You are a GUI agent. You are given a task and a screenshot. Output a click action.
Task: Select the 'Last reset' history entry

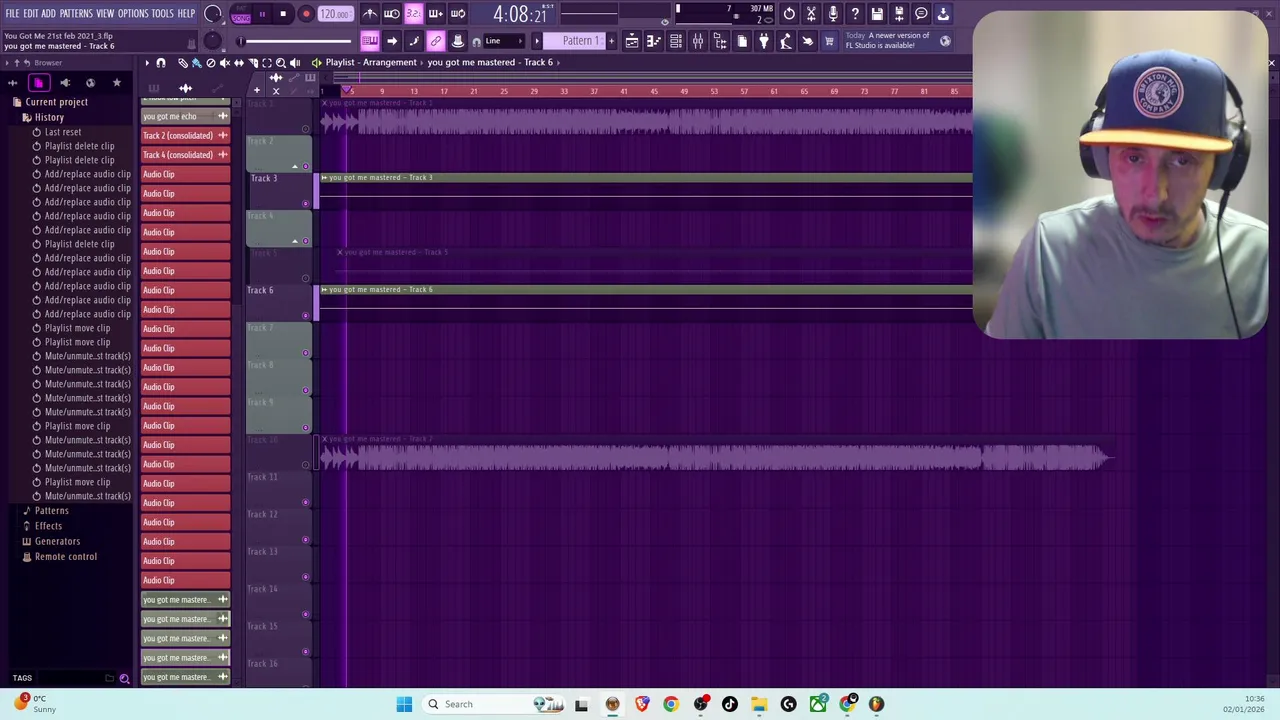click(x=63, y=132)
